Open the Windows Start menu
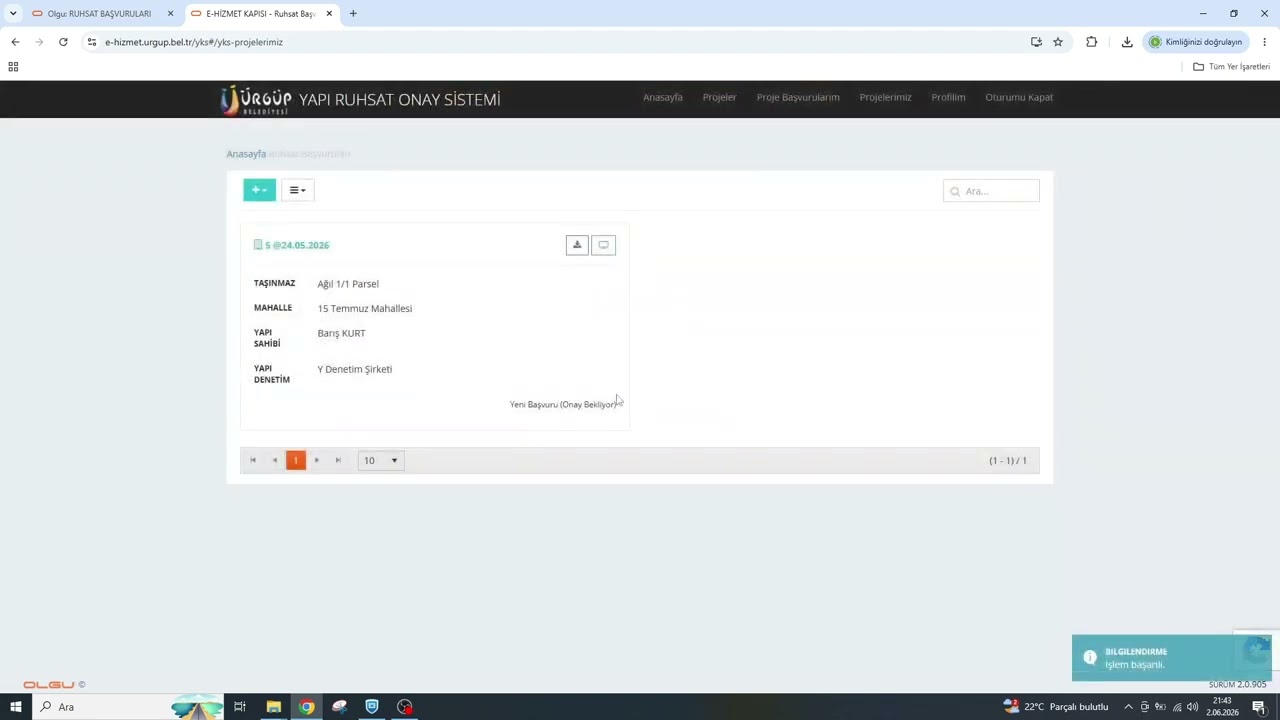 (x=15, y=707)
